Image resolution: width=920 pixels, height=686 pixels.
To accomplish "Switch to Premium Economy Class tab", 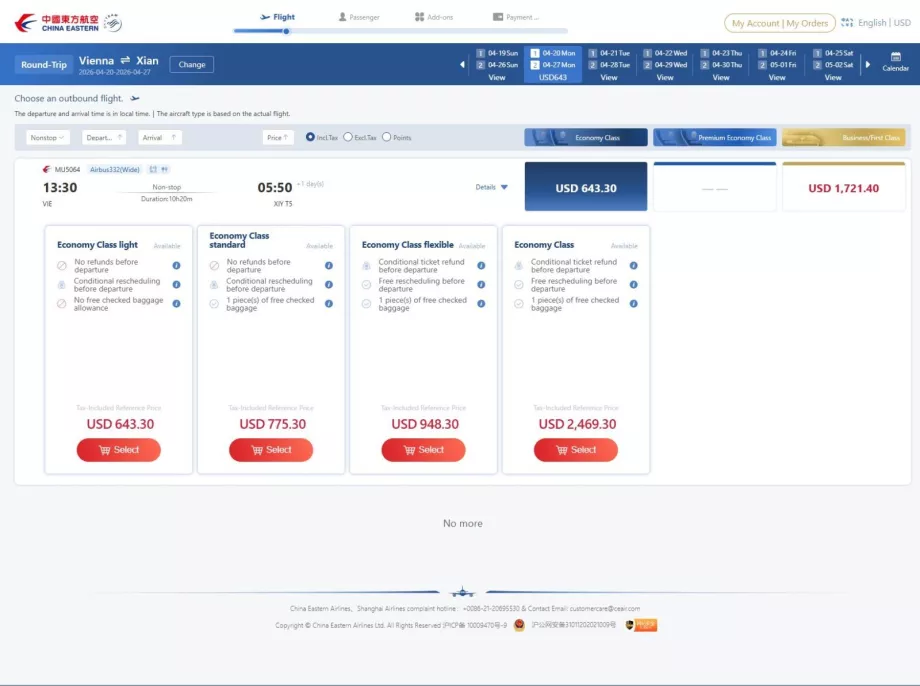I will (714, 138).
